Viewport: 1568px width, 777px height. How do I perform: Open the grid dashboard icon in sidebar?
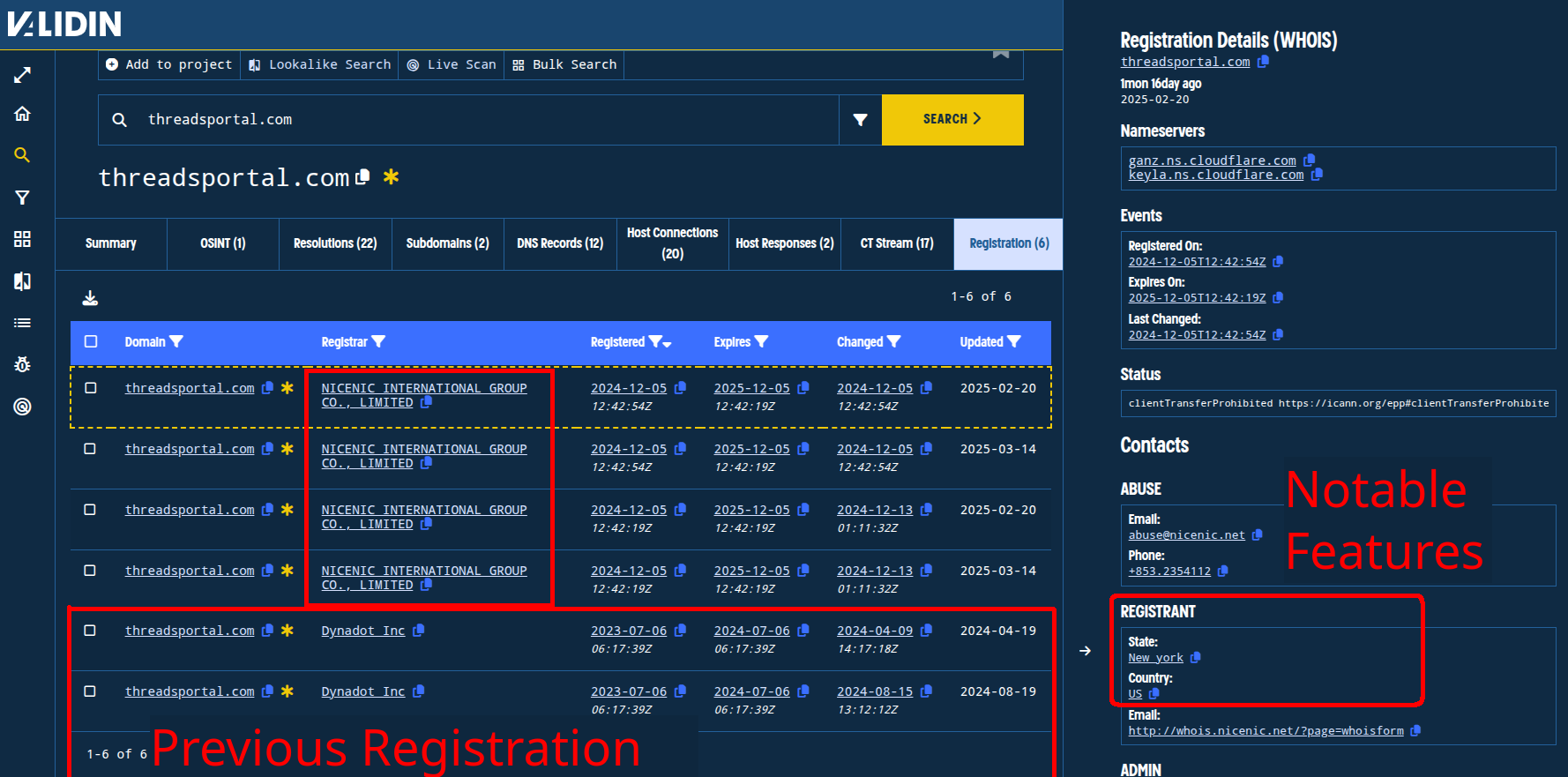[x=22, y=239]
